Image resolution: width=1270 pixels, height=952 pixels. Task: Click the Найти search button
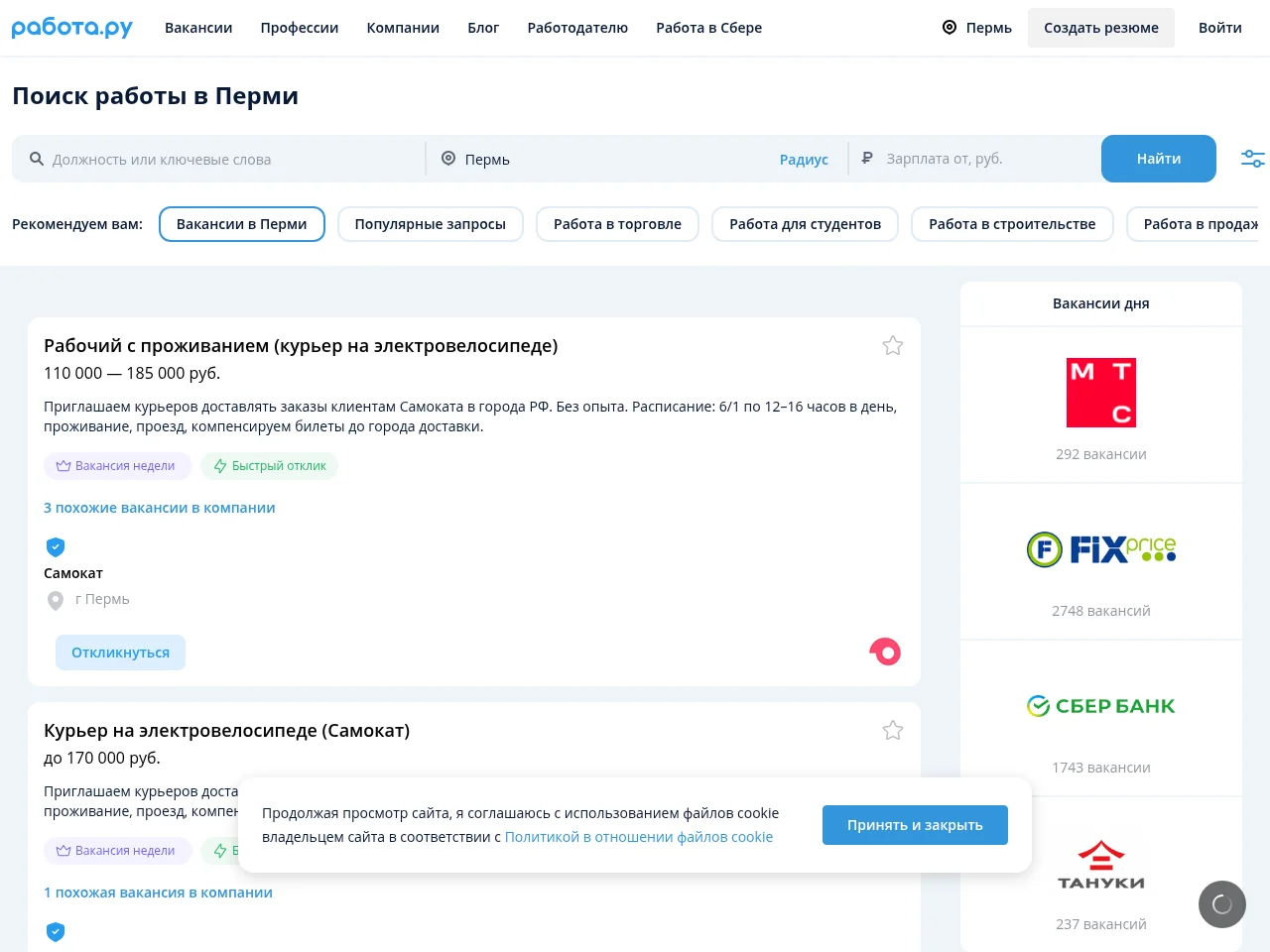[x=1159, y=159]
